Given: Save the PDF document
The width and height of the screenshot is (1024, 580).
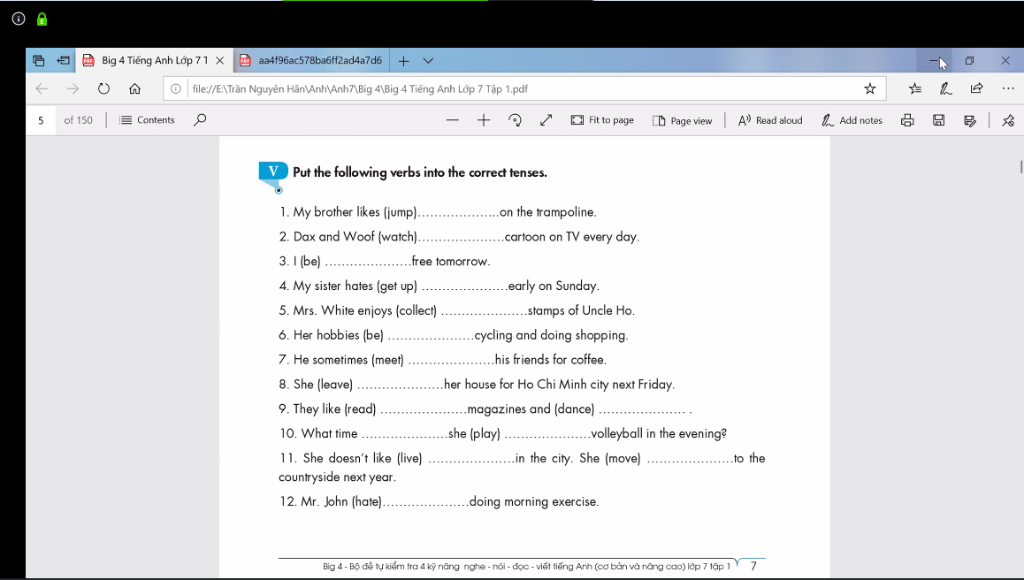Looking at the screenshot, I should point(938,120).
